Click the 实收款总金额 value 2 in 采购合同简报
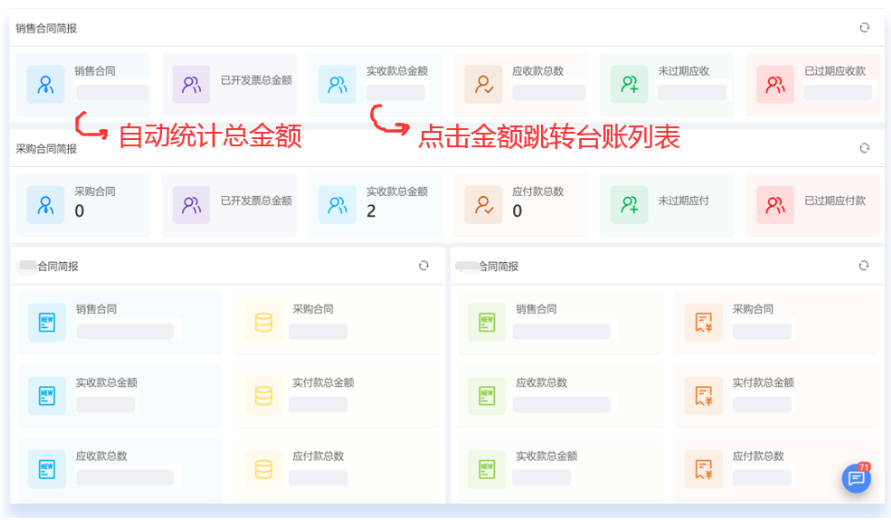The width and height of the screenshot is (891, 523). click(371, 211)
